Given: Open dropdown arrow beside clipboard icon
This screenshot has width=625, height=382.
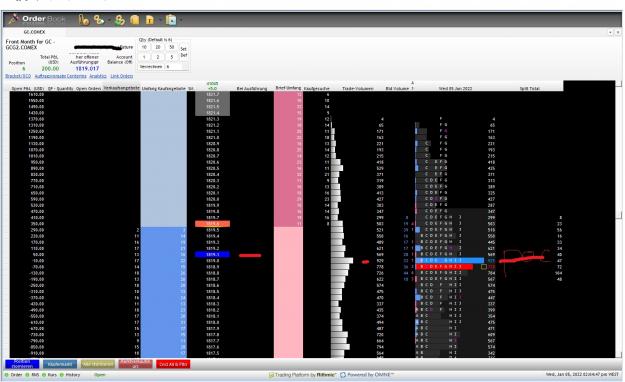Looking at the screenshot, I should click(x=181, y=20).
